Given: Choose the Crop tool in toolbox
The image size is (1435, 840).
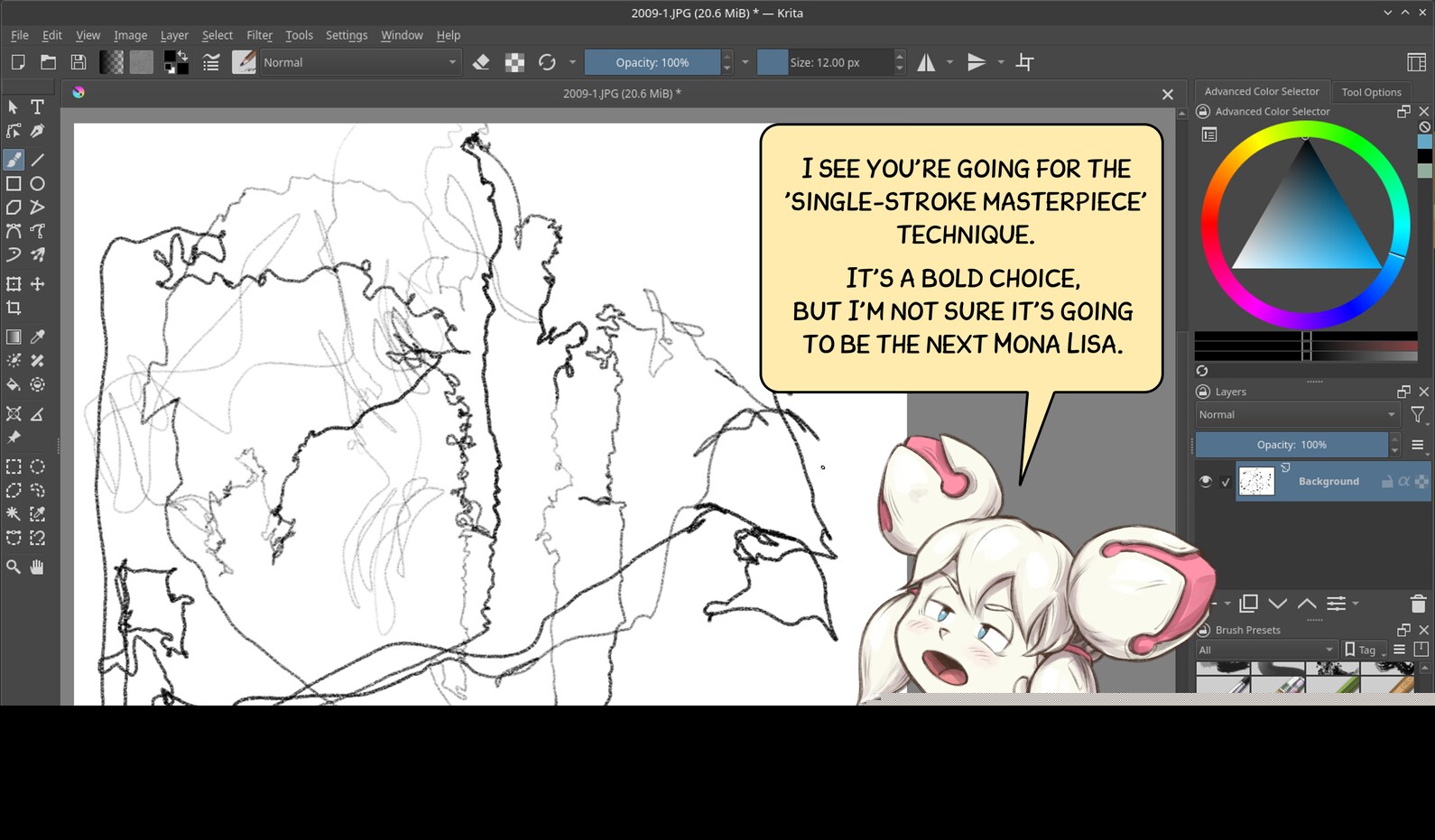Looking at the screenshot, I should coord(14,308).
